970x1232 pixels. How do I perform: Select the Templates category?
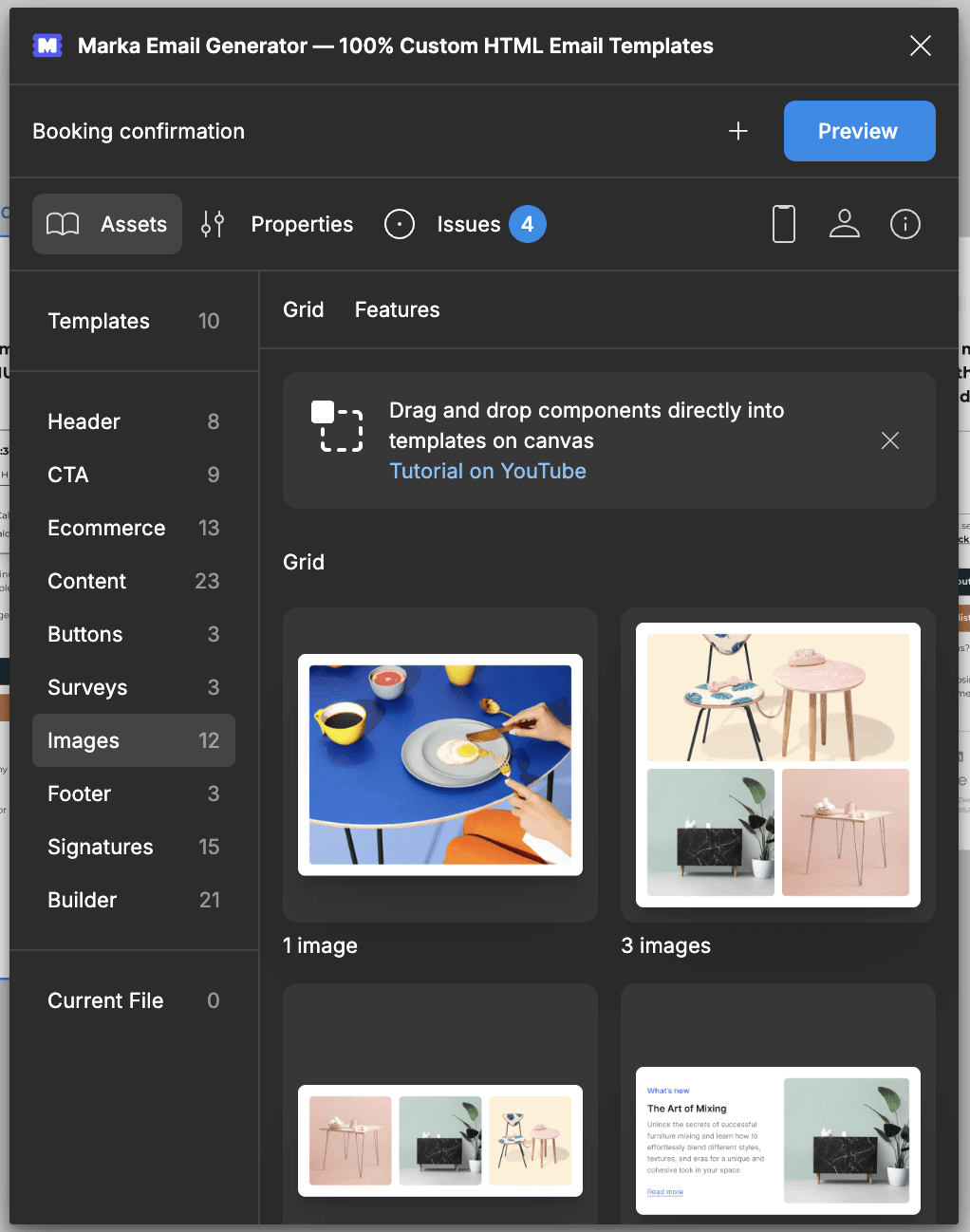[x=134, y=321]
